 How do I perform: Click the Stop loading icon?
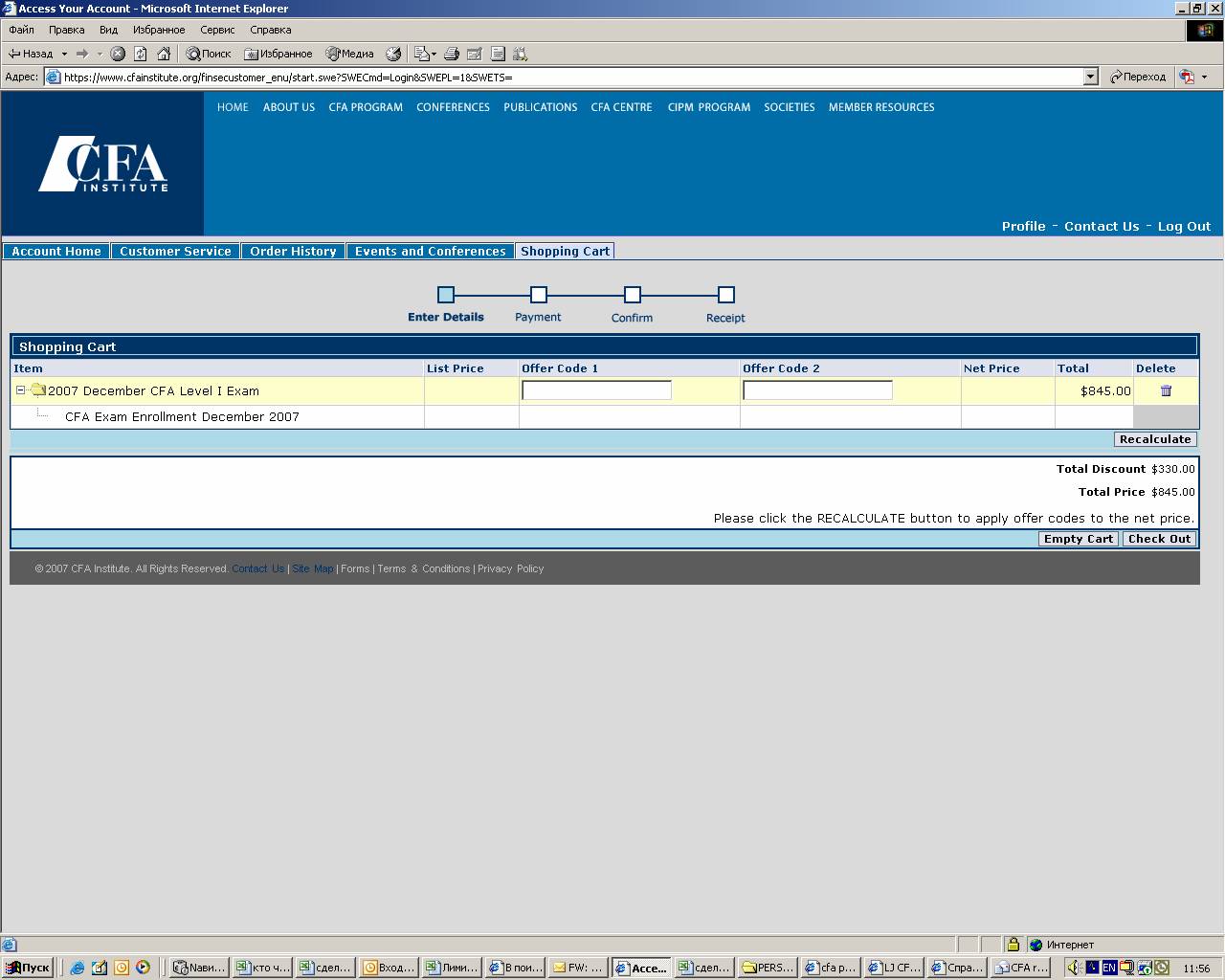pyautogui.click(x=118, y=54)
